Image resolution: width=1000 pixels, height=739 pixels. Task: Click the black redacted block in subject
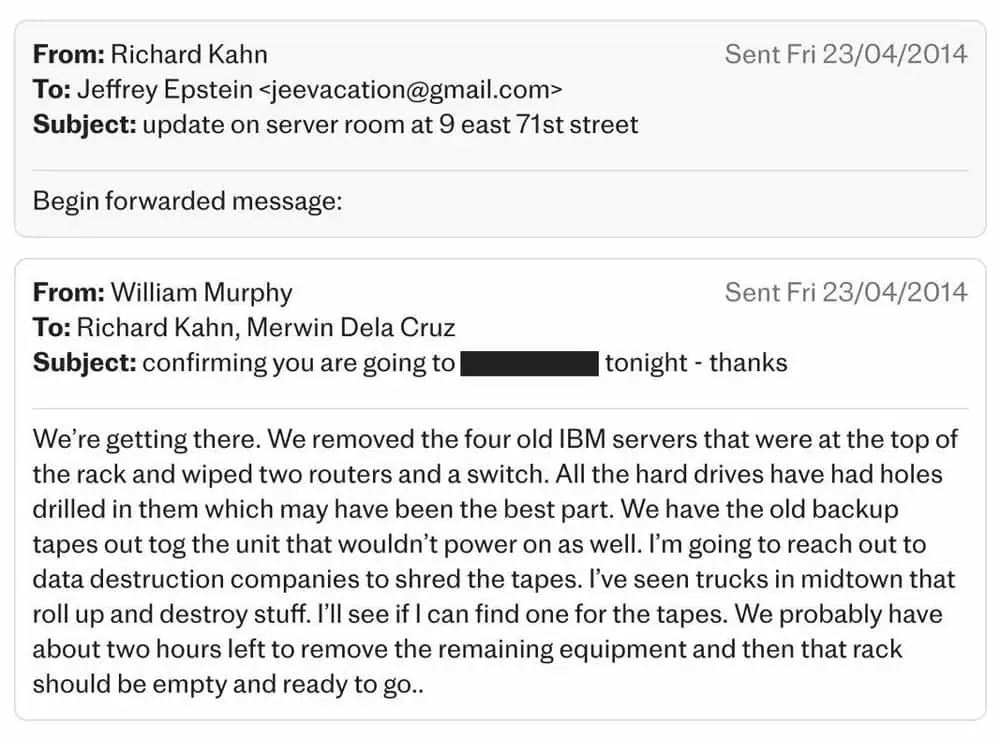(529, 363)
